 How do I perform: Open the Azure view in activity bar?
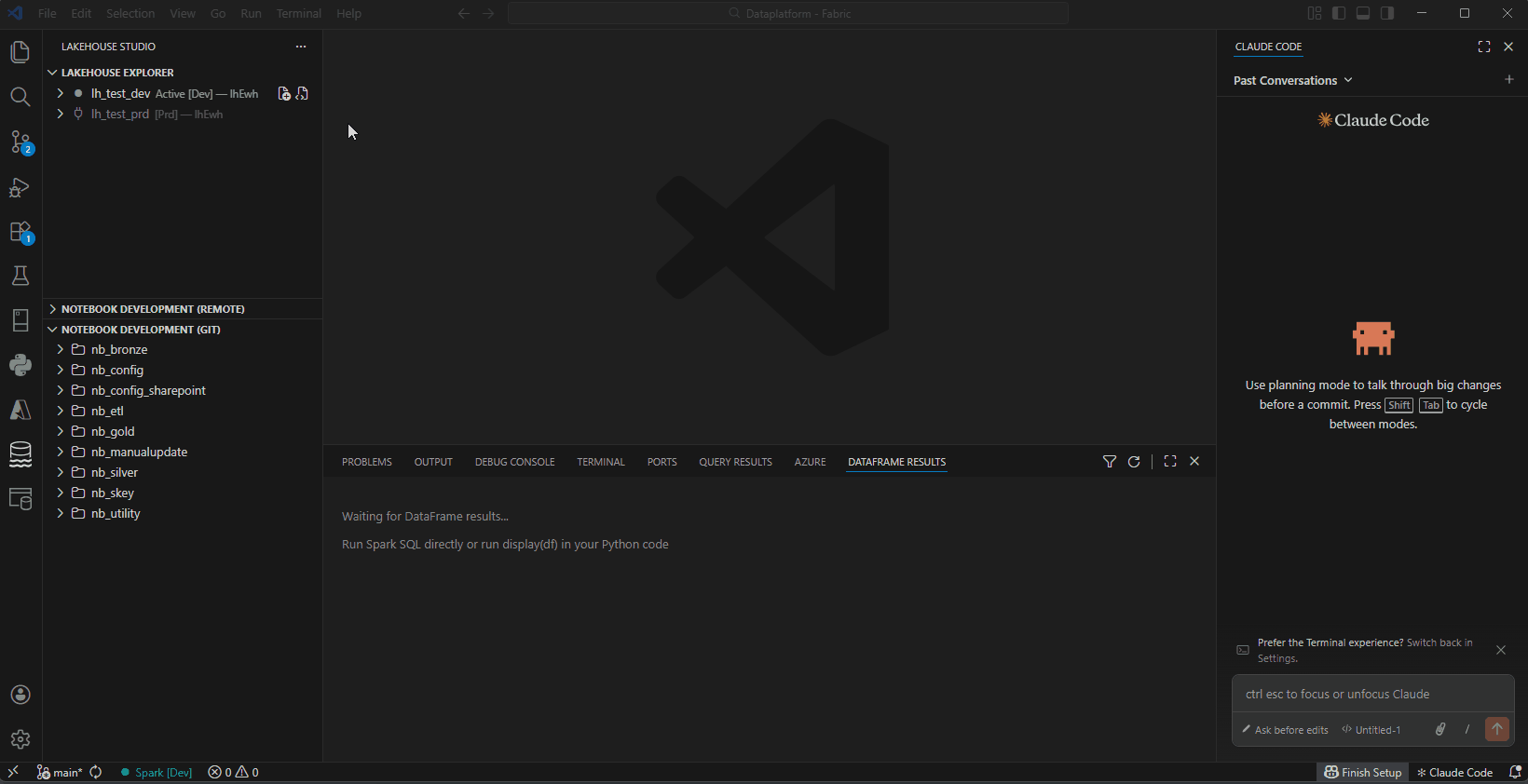pos(20,410)
